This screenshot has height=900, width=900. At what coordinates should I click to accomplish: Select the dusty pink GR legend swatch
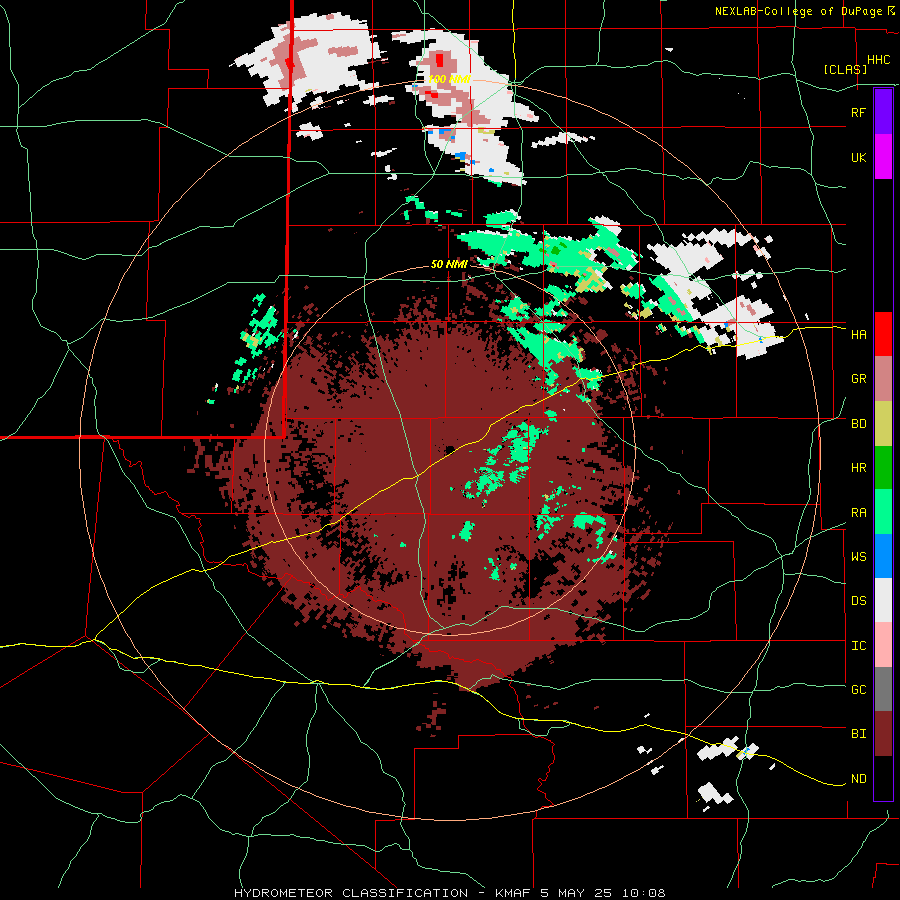(x=883, y=379)
